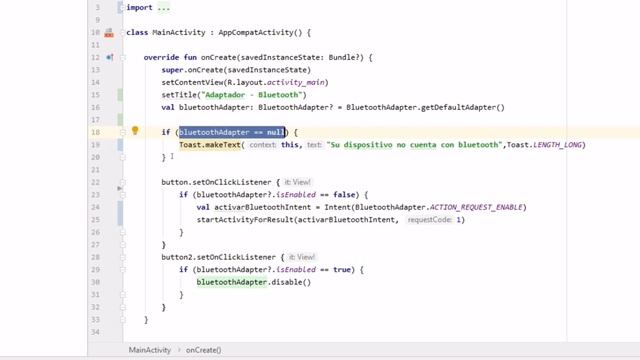Click the activity_main layout reference

pyautogui.click(x=296, y=82)
